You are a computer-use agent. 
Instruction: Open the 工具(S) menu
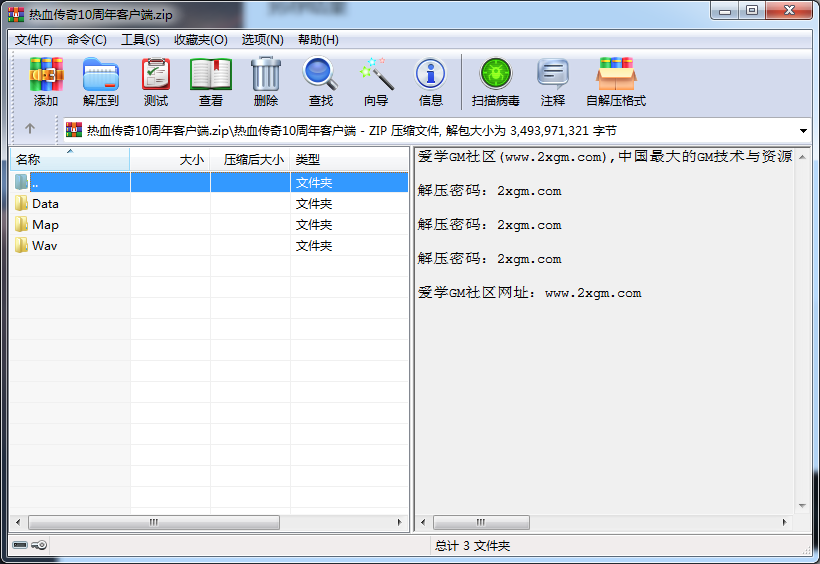[x=140, y=40]
